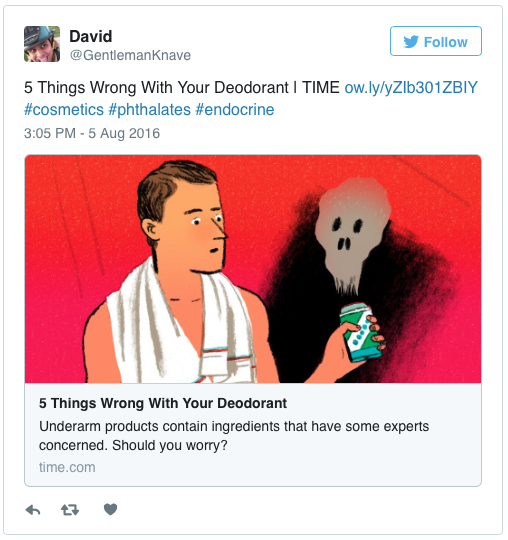The image size is (508, 540).
Task: Follow @GentlemanKnave with the Follow button
Action: click(436, 41)
